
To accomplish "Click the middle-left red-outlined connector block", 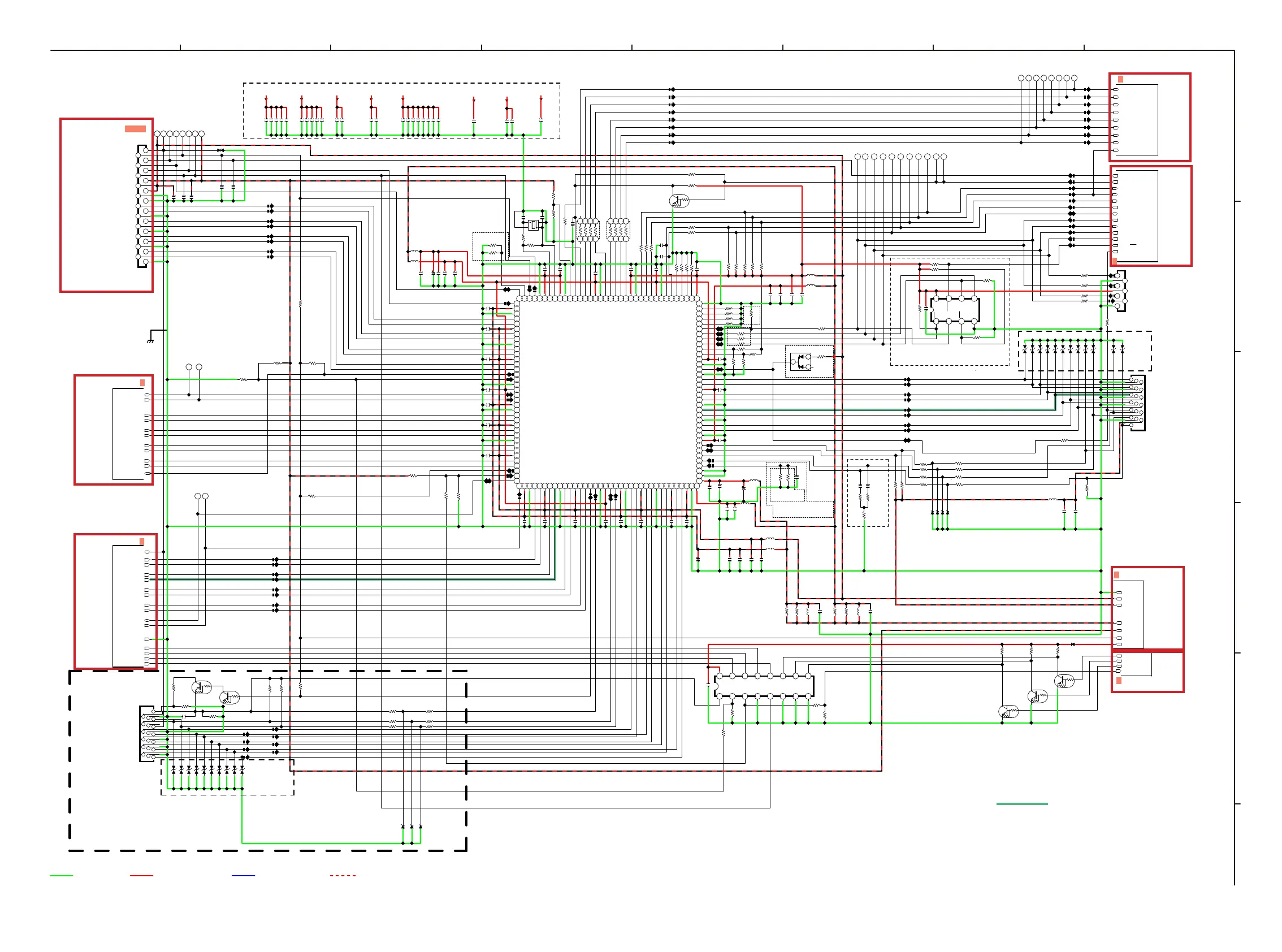I will [x=114, y=430].
